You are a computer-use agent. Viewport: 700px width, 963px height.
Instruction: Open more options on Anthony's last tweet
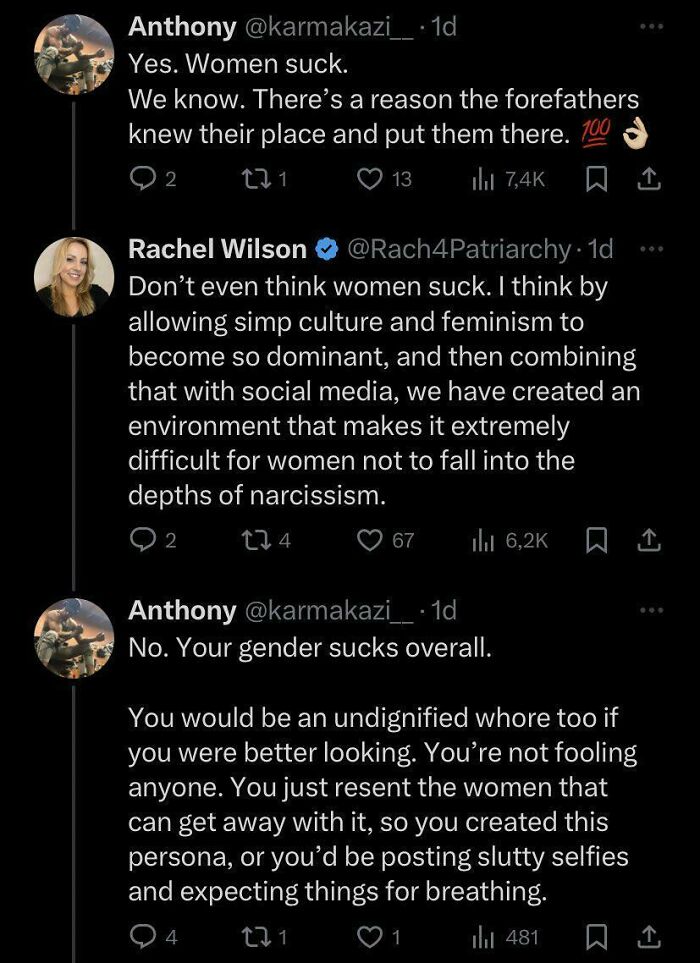pos(653,609)
